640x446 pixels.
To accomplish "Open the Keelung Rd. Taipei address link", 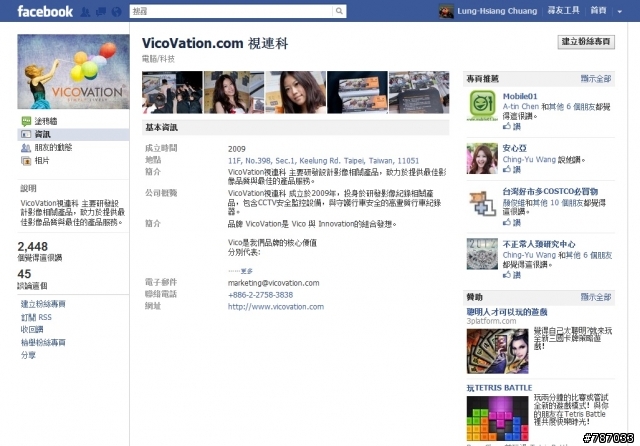I will [x=323, y=161].
